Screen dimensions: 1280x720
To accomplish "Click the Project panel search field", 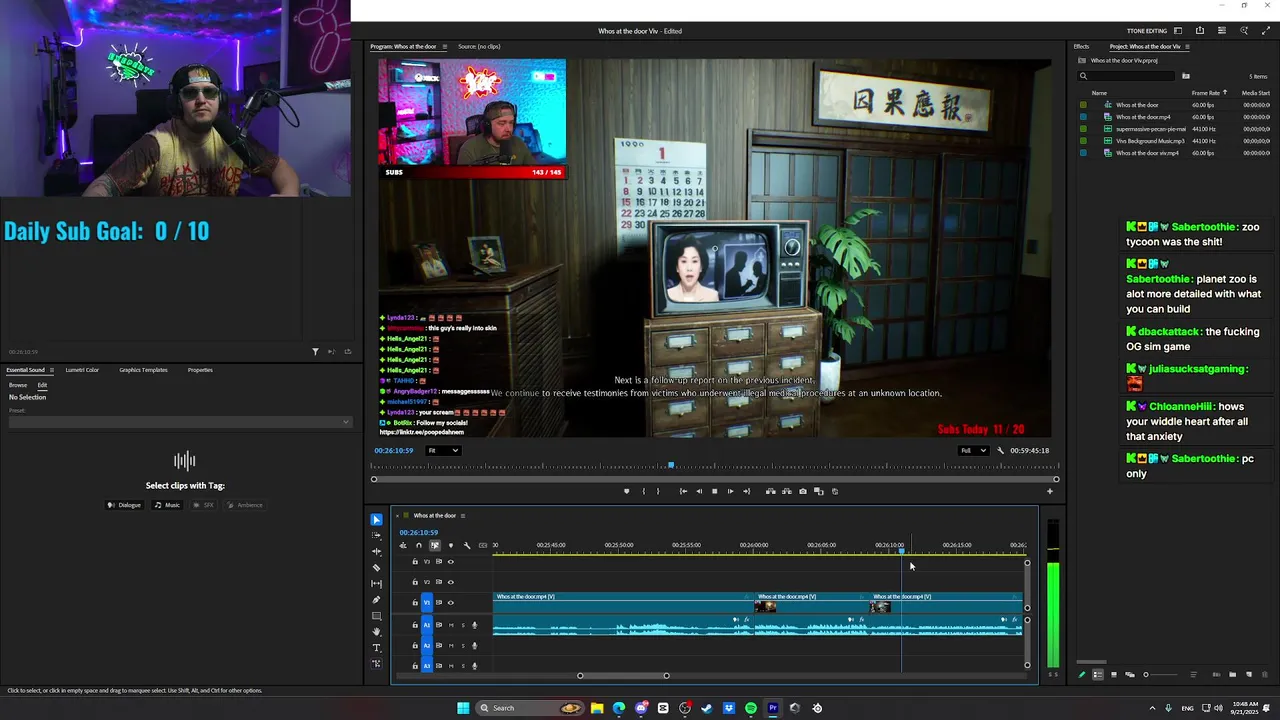I will pos(1125,76).
